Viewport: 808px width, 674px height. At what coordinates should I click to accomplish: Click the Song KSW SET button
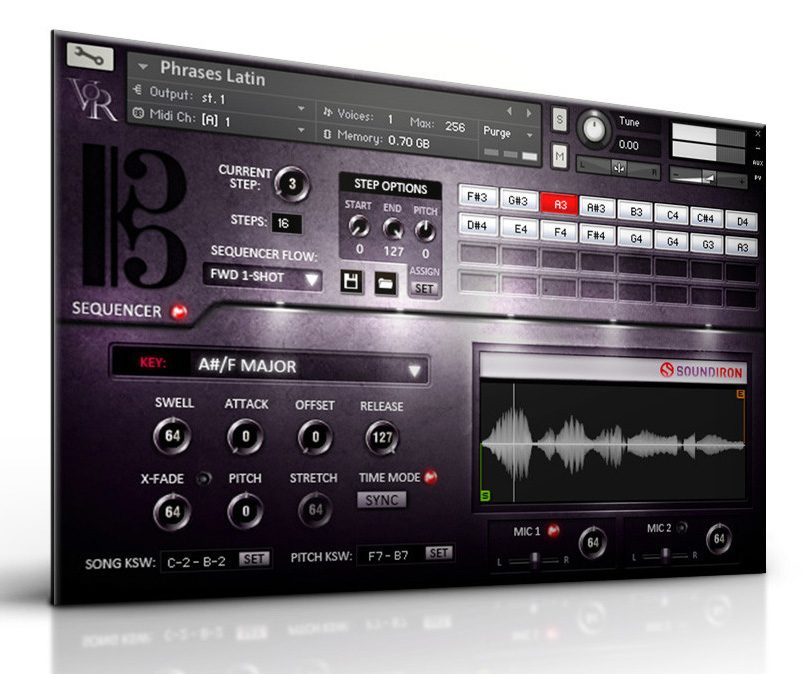pyautogui.click(x=254, y=559)
